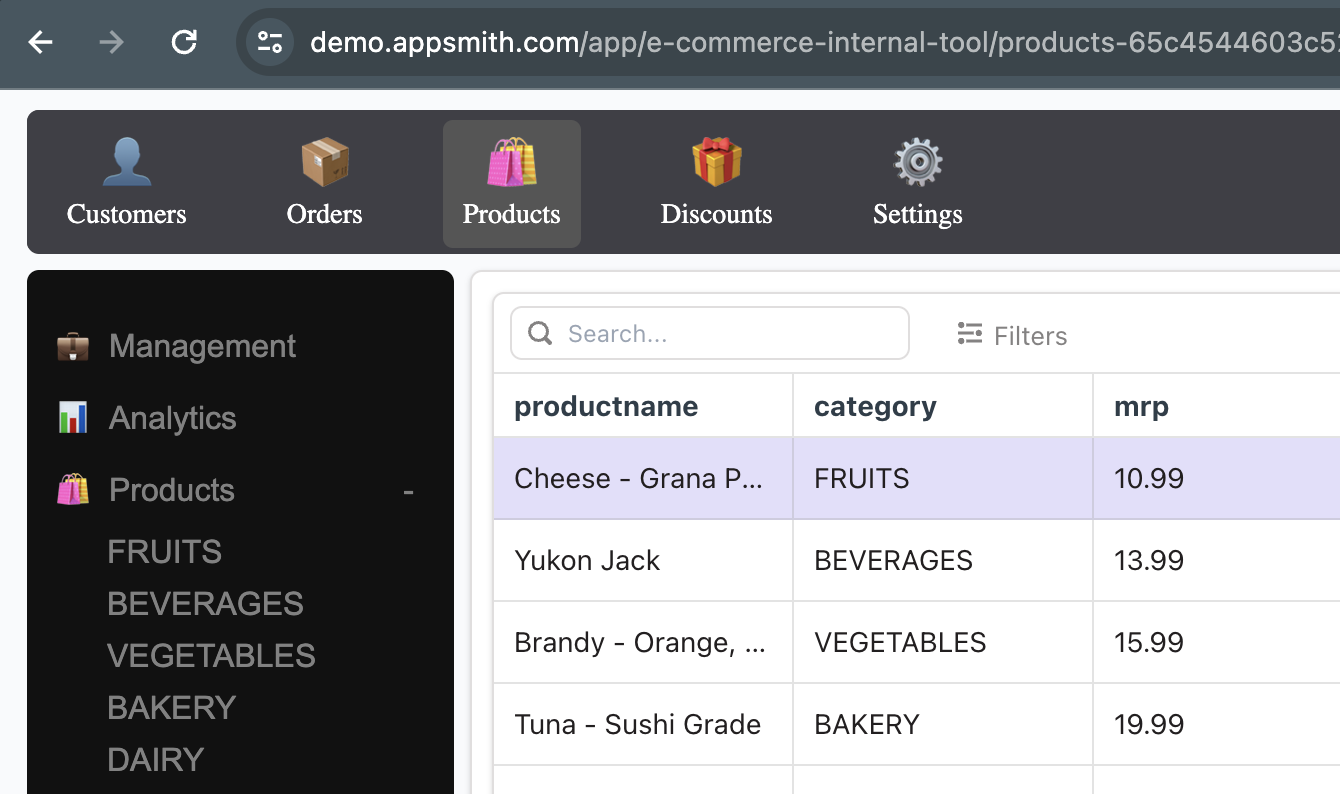1340x794 pixels.
Task: Click the site information icon in address bar
Action: (x=270, y=42)
